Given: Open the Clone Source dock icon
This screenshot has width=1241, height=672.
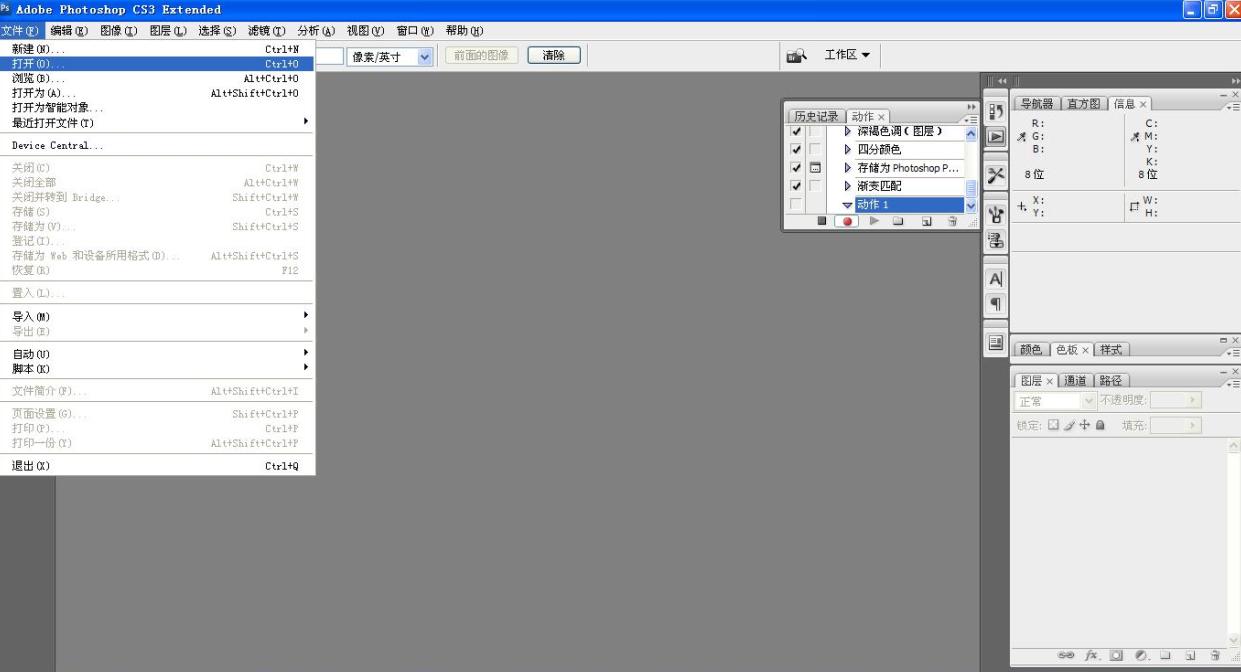Looking at the screenshot, I should 996,240.
